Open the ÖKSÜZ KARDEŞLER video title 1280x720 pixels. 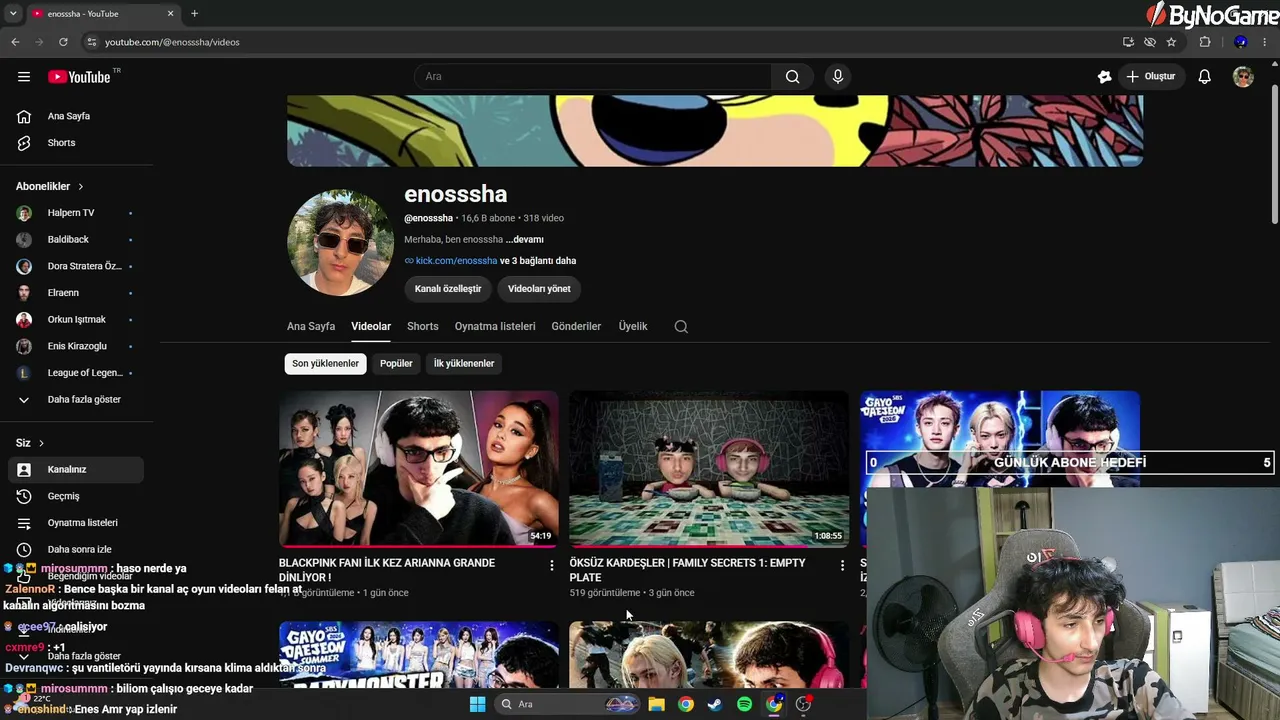click(x=688, y=570)
